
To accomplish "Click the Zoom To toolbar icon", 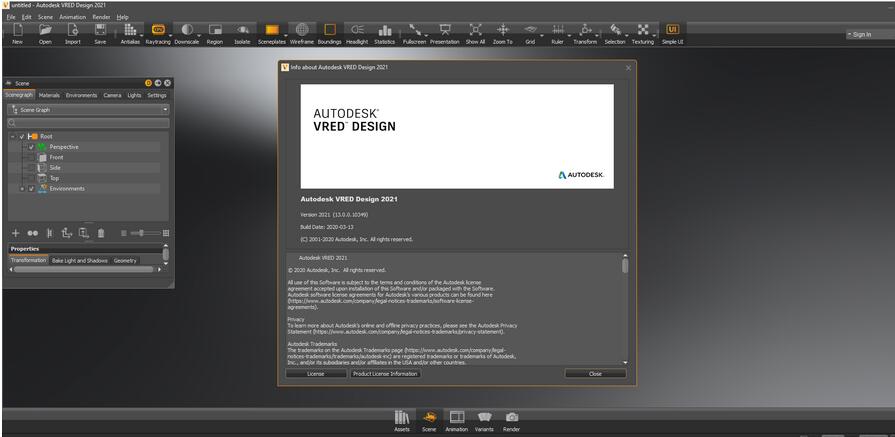I will (502, 34).
